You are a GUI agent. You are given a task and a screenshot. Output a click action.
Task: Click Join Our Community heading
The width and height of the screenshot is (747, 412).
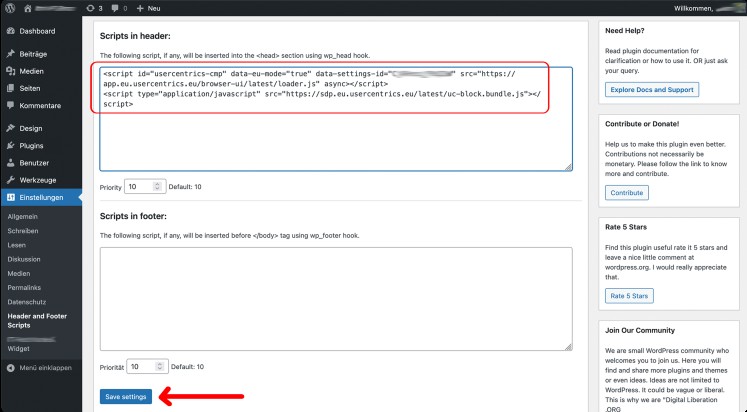[x=640, y=330]
